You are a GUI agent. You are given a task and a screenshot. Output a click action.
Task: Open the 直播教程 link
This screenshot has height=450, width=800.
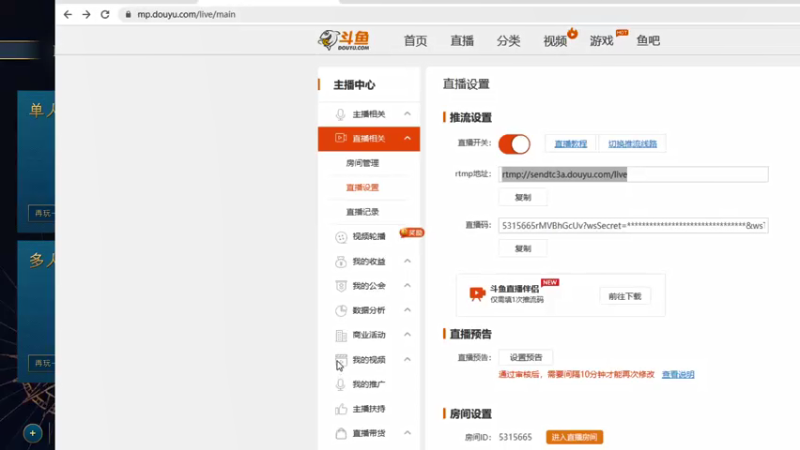click(570, 144)
